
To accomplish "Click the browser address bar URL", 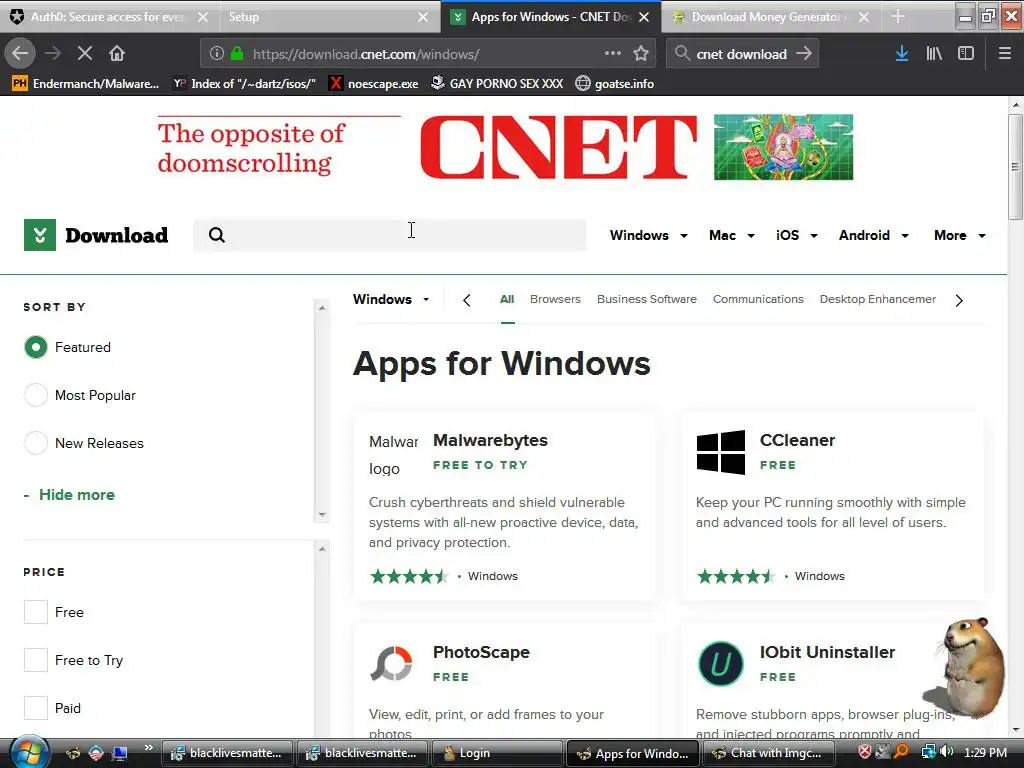I will pos(366,54).
